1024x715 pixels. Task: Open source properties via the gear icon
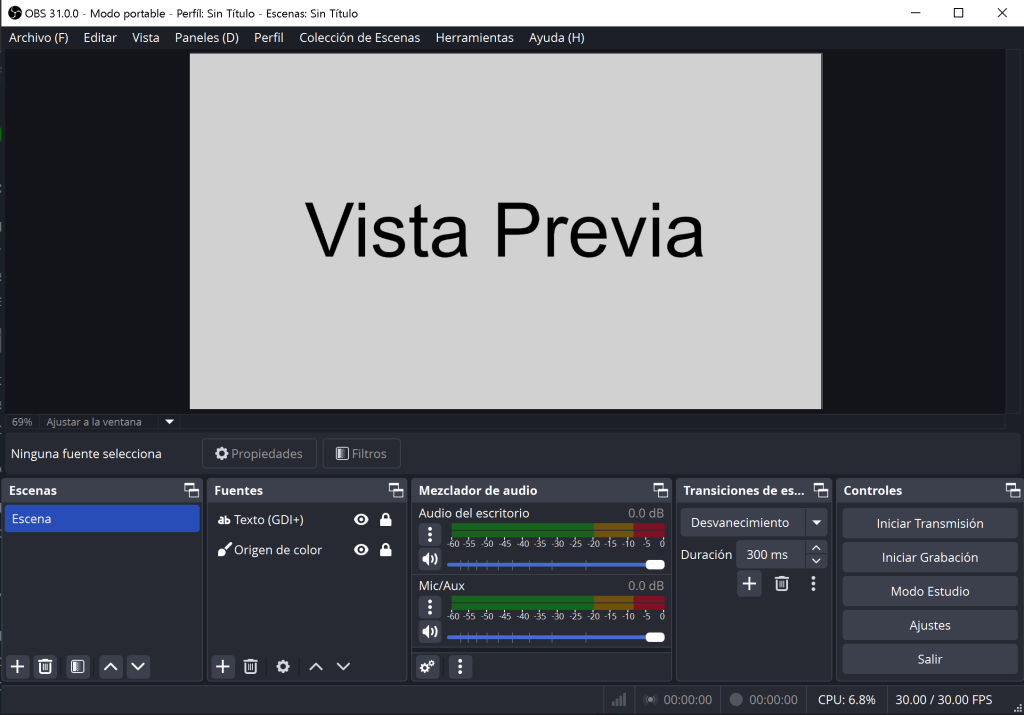283,666
